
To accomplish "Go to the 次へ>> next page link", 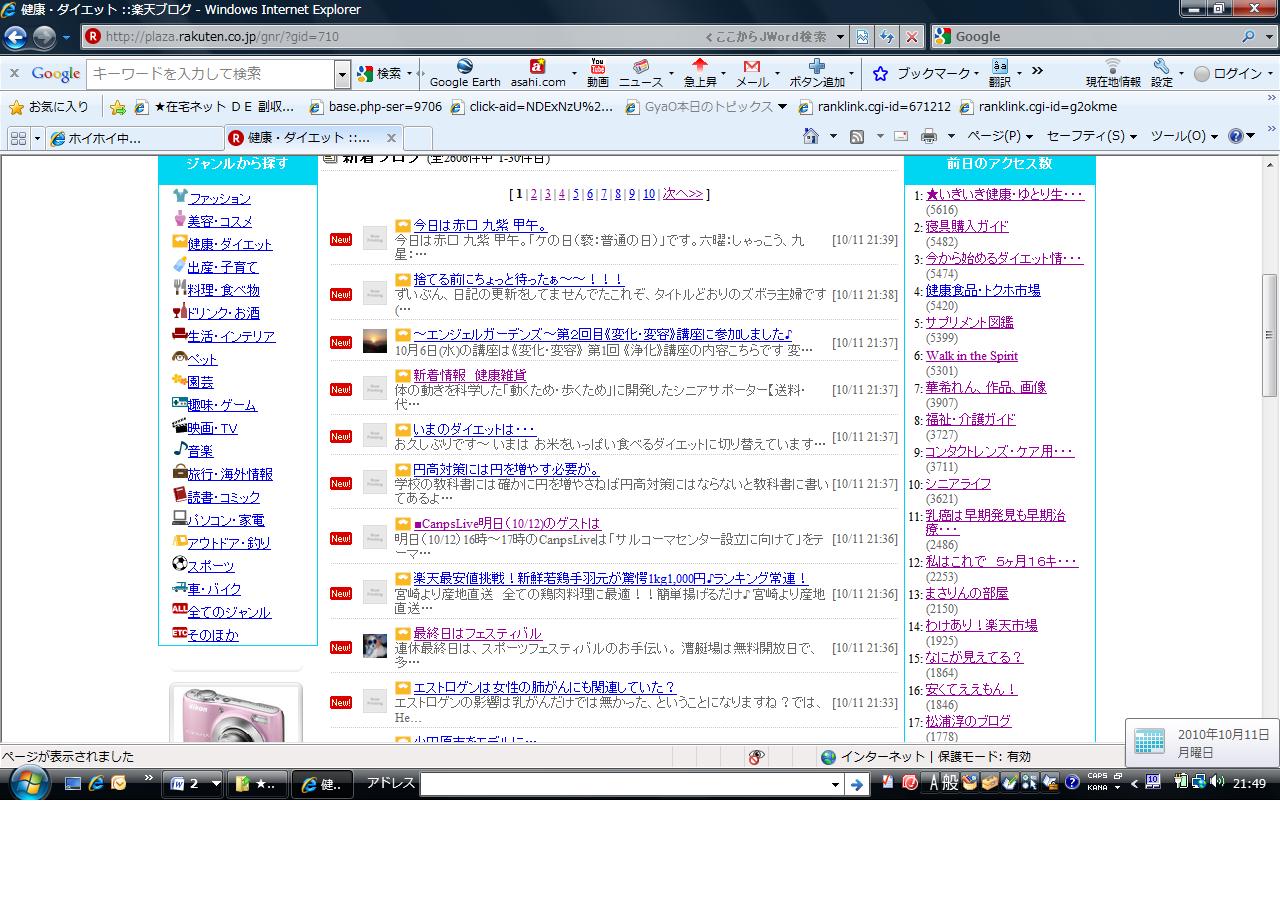I will pos(683,194).
